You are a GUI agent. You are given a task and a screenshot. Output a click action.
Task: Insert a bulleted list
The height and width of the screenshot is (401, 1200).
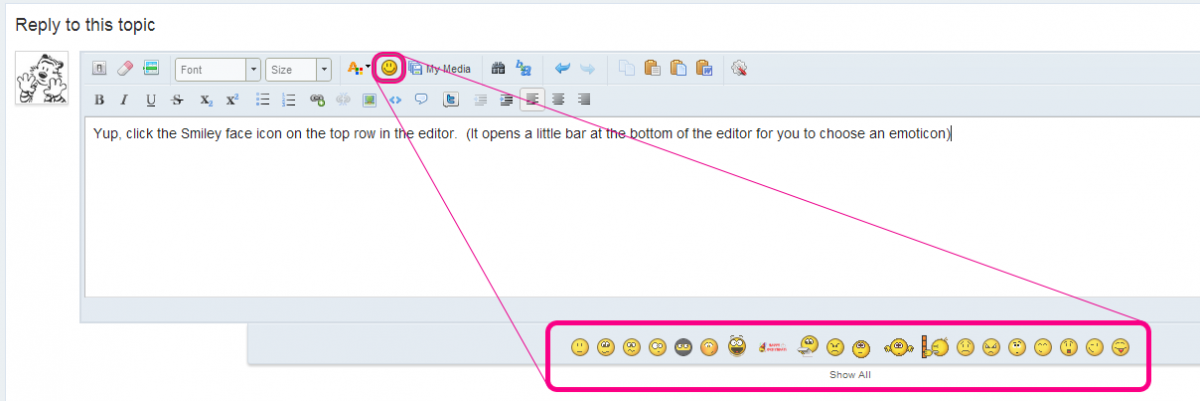click(264, 100)
